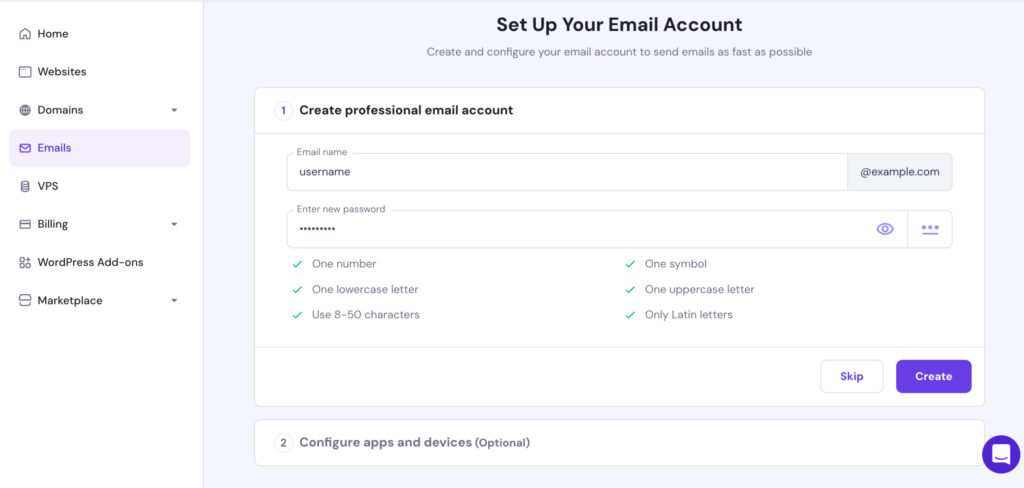The image size is (1024, 488).
Task: Expand the Marketplace dropdown arrow
Action: tap(174, 300)
